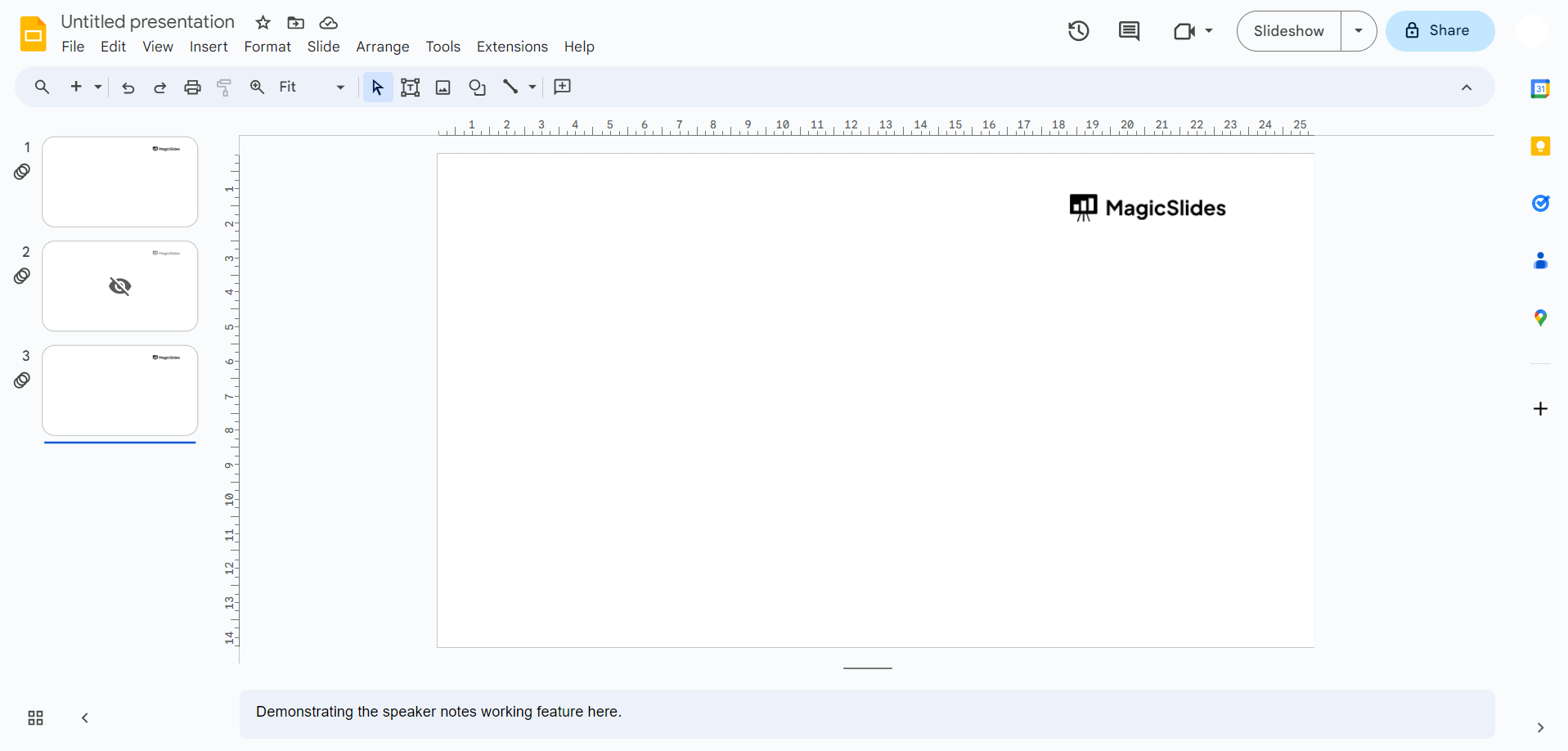Screen dimensions: 1568x751
Task: Open the Edit menu
Action: 114,47
